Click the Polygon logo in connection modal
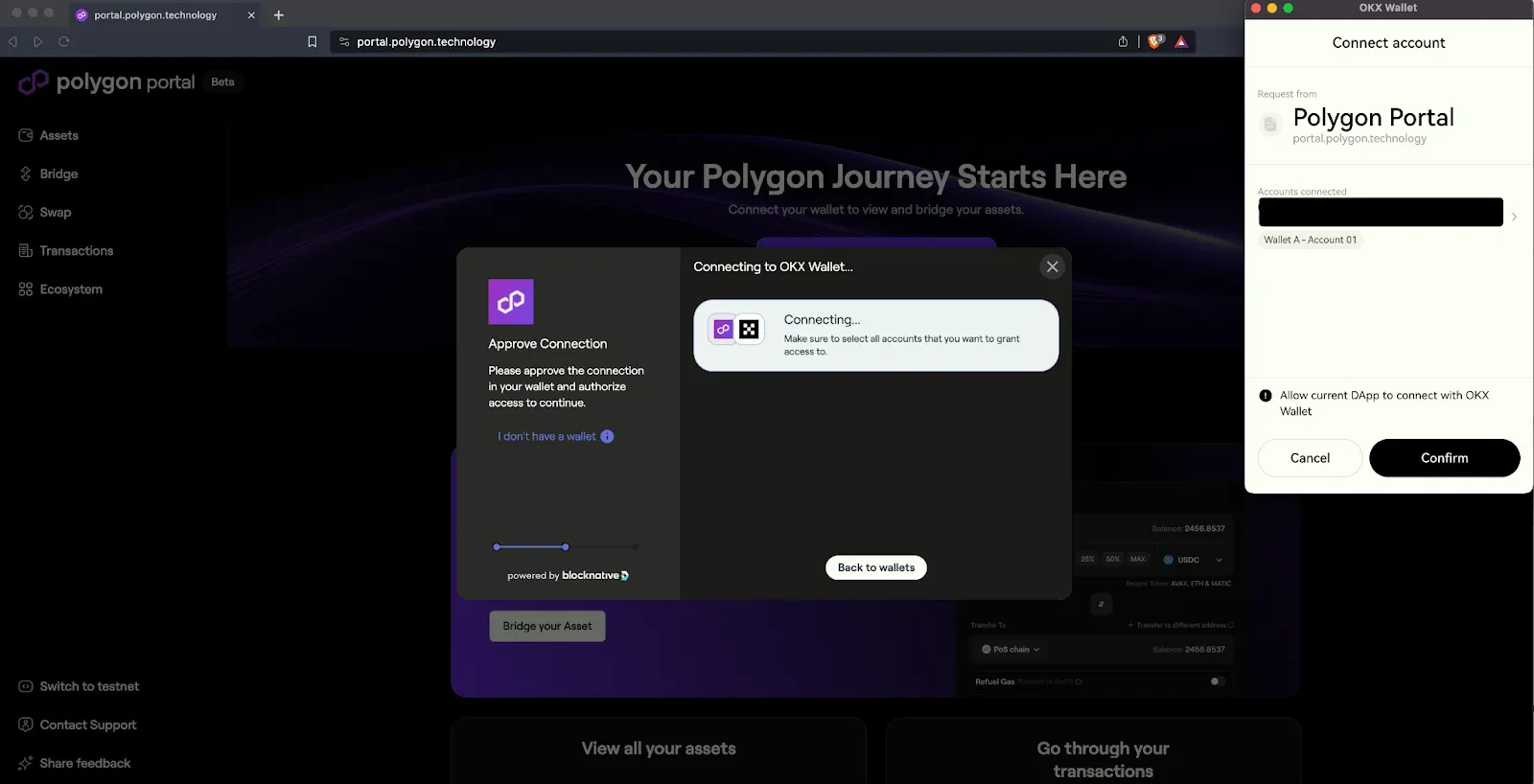This screenshot has width=1534, height=784. [511, 302]
